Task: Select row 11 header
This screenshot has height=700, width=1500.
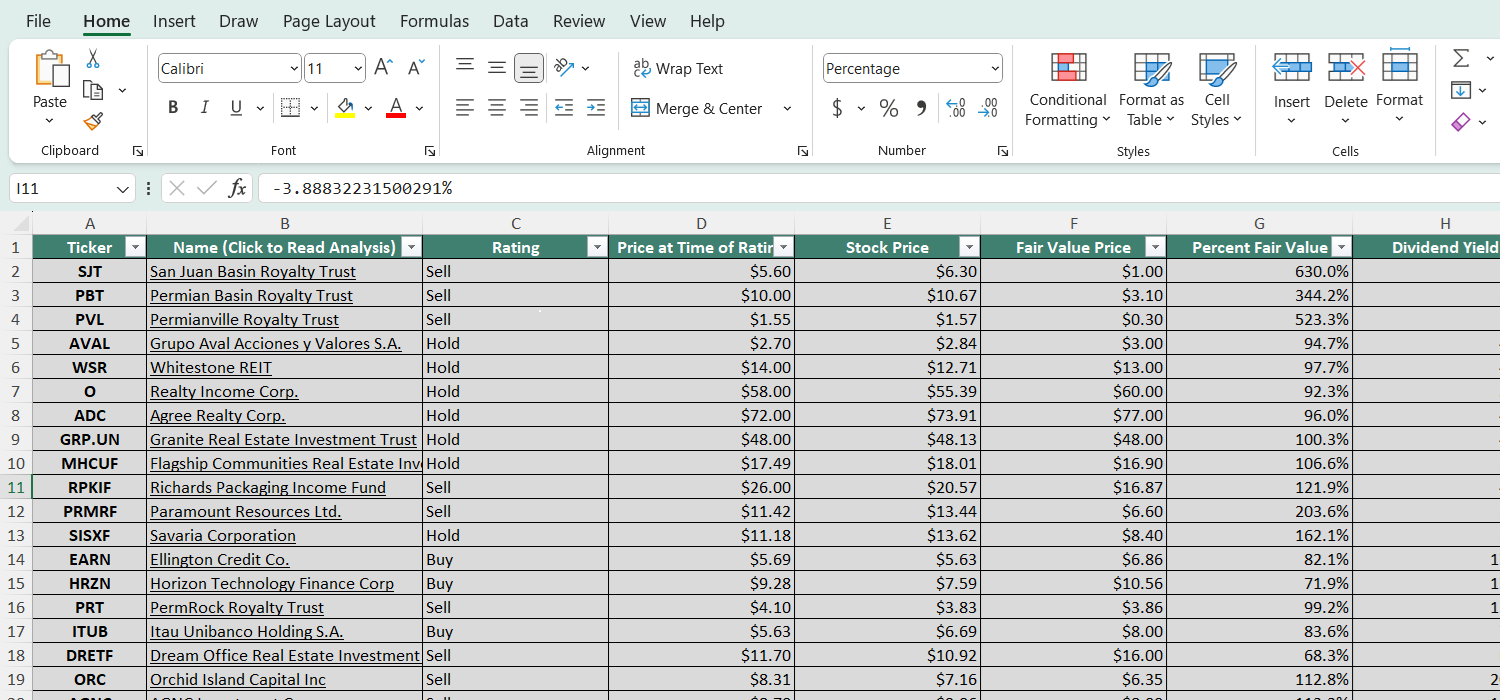Action: pos(16,488)
